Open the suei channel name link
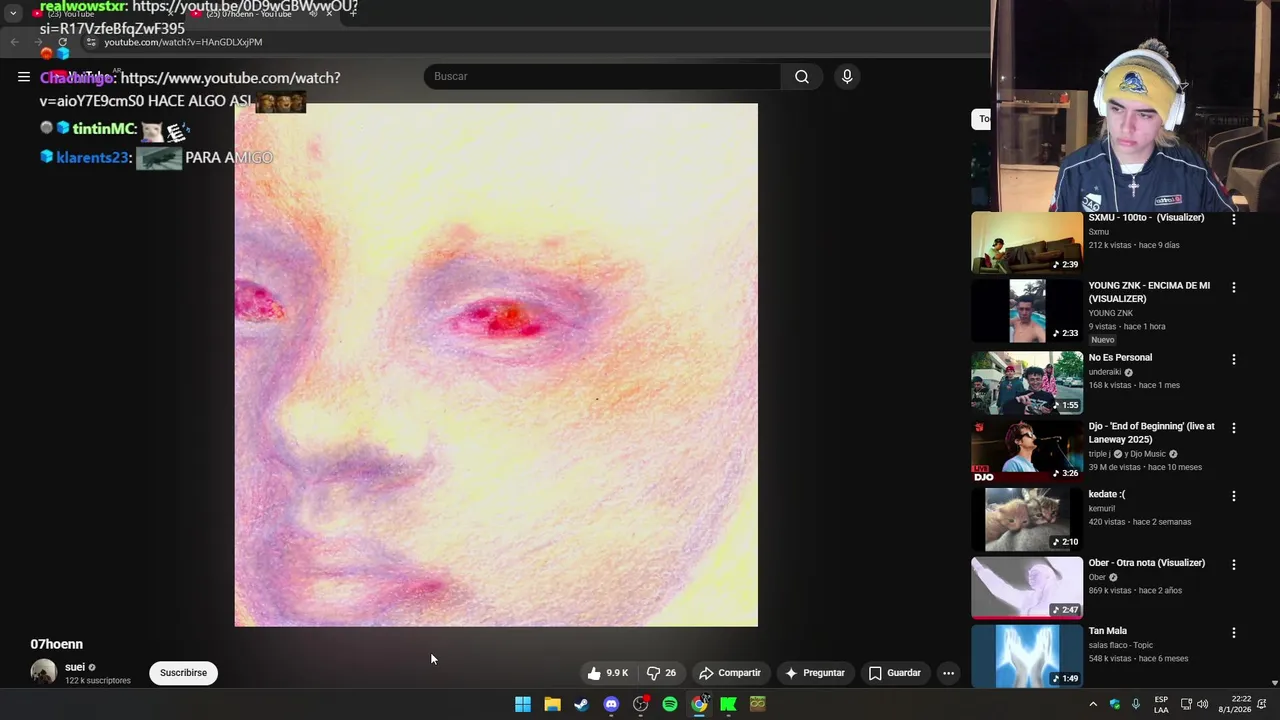 tap(75, 667)
